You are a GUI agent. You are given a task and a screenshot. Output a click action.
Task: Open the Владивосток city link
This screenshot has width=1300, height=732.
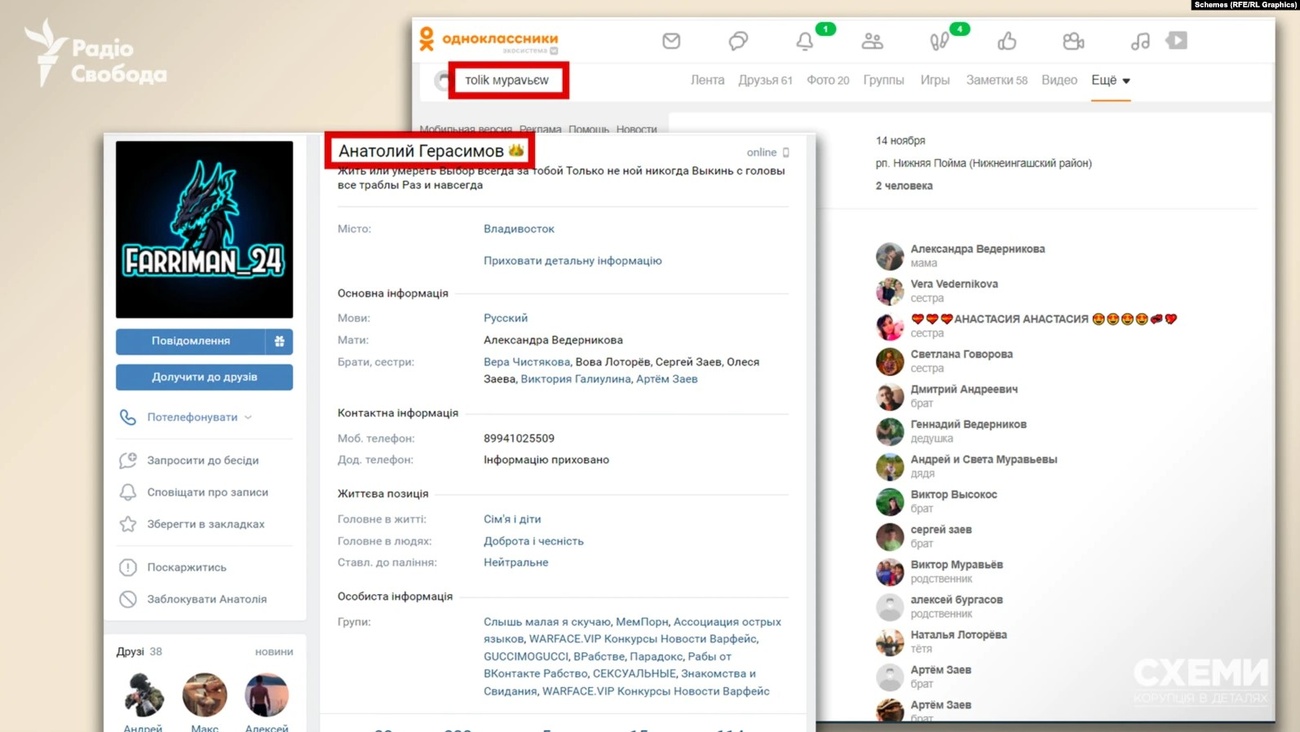tap(518, 229)
